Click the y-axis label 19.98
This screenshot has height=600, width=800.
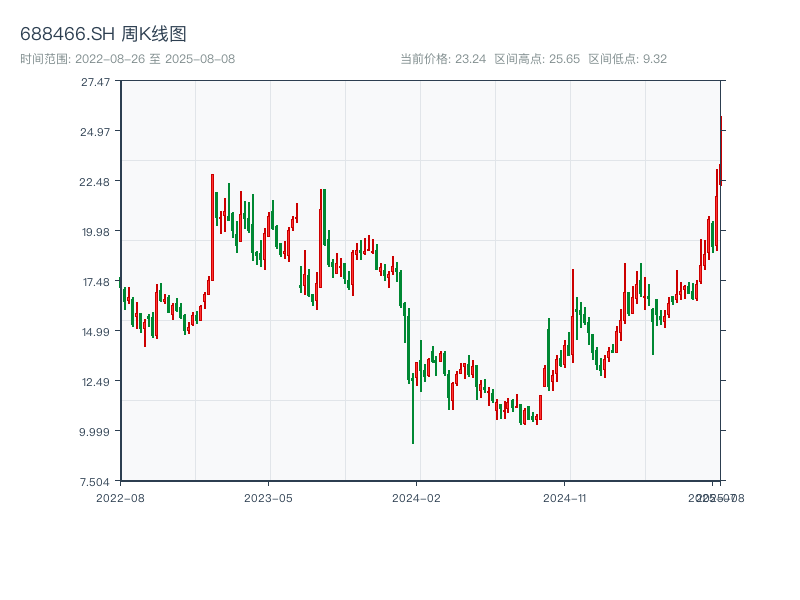[x=96, y=232]
